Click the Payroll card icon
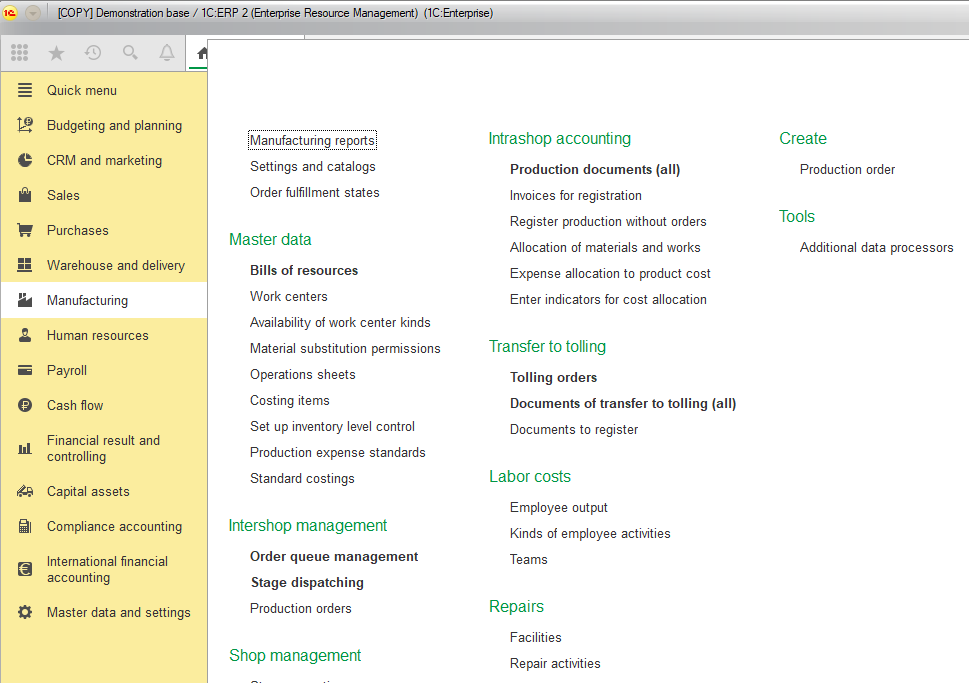This screenshot has height=683, width=969. (x=25, y=370)
